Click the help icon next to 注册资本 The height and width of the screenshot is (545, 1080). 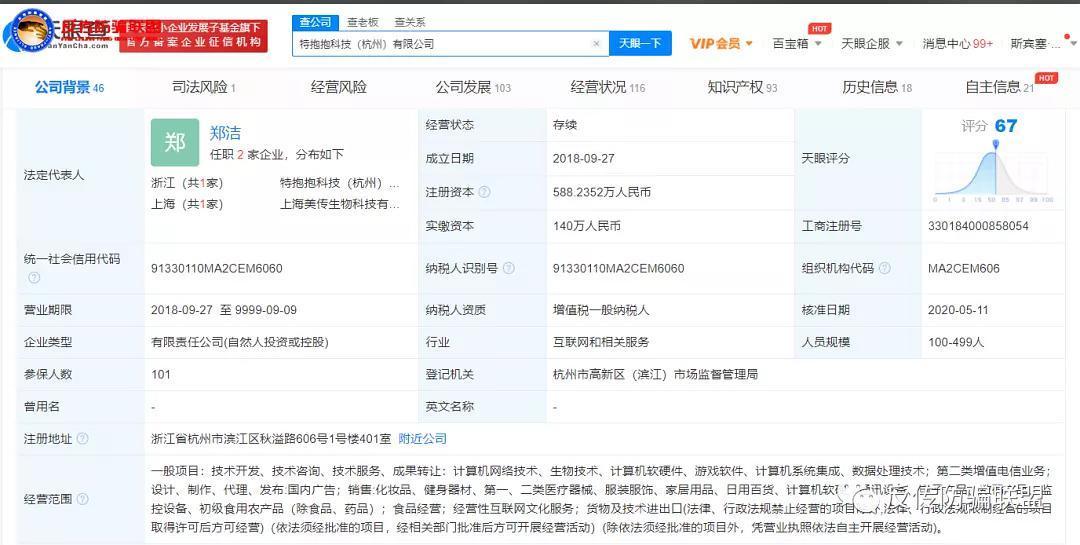(x=484, y=192)
